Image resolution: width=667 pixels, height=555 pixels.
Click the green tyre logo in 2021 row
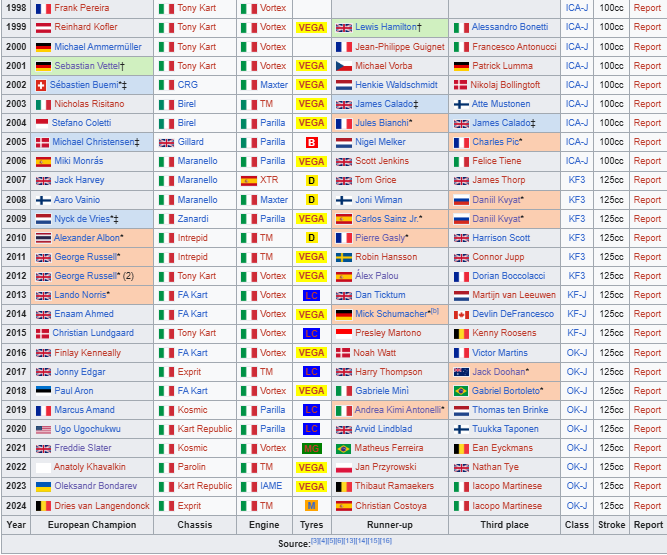click(311, 448)
